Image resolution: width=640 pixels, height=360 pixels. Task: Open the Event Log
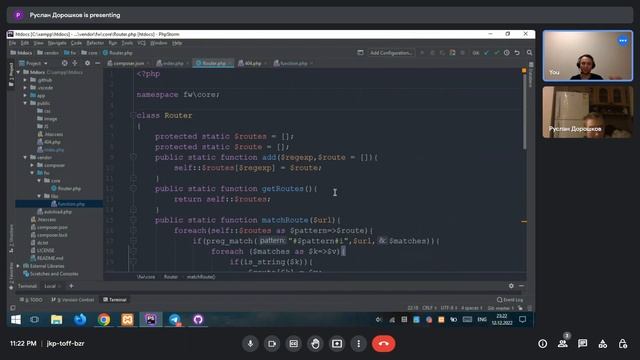(x=510, y=300)
